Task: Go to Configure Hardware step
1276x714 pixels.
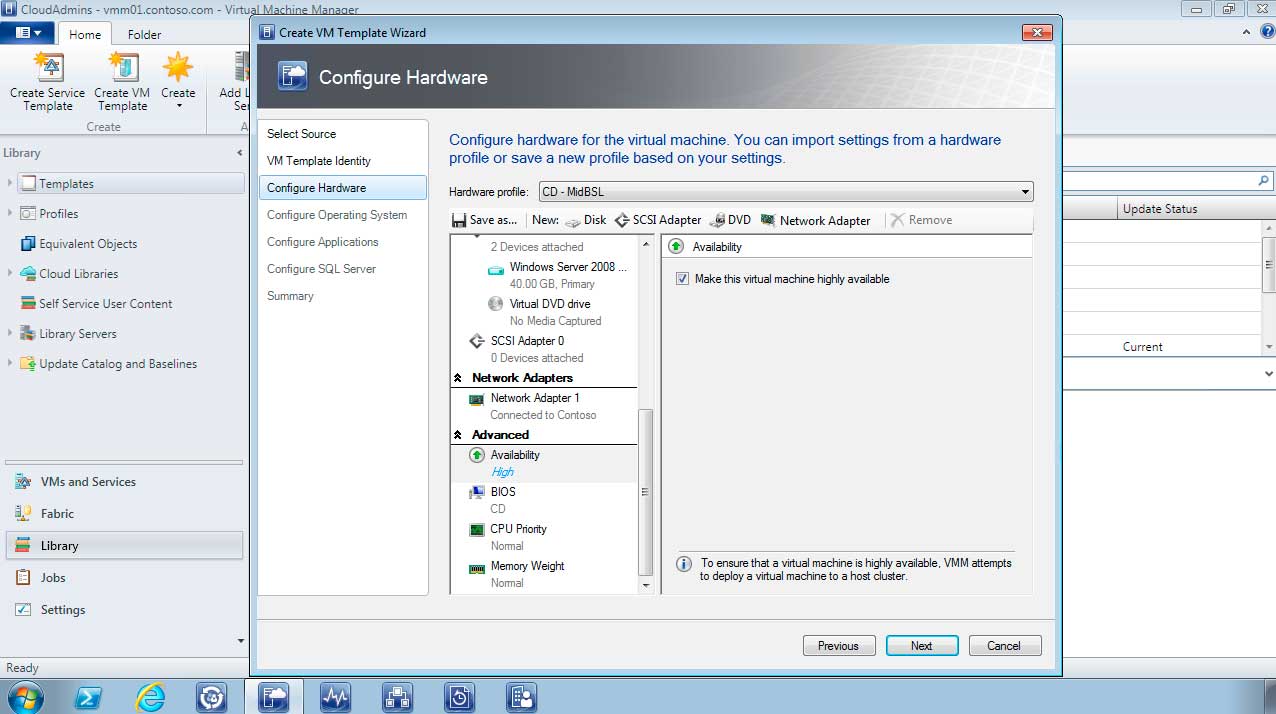Action: 342,188
